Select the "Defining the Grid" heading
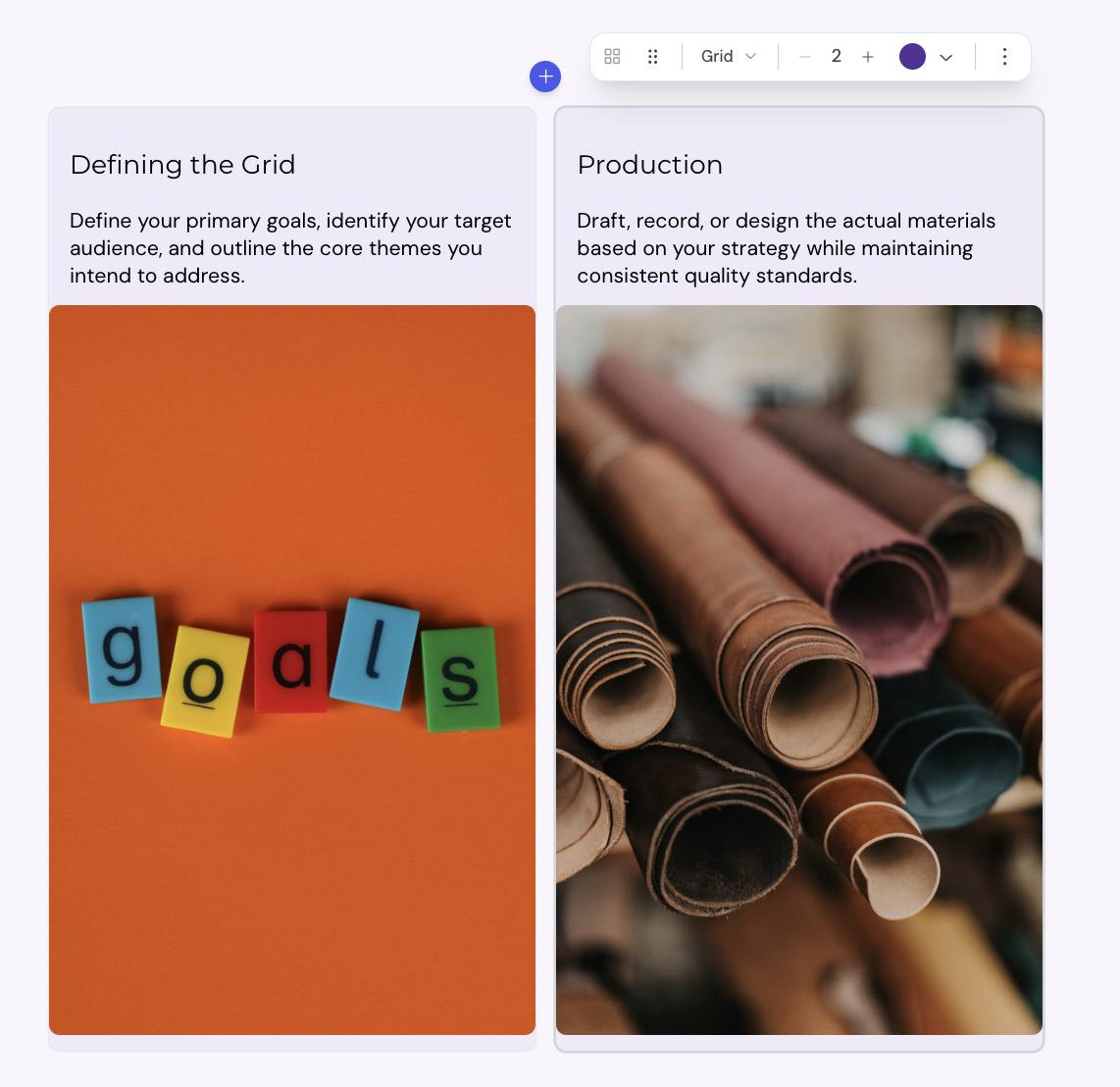The width and height of the screenshot is (1120, 1087). (182, 165)
